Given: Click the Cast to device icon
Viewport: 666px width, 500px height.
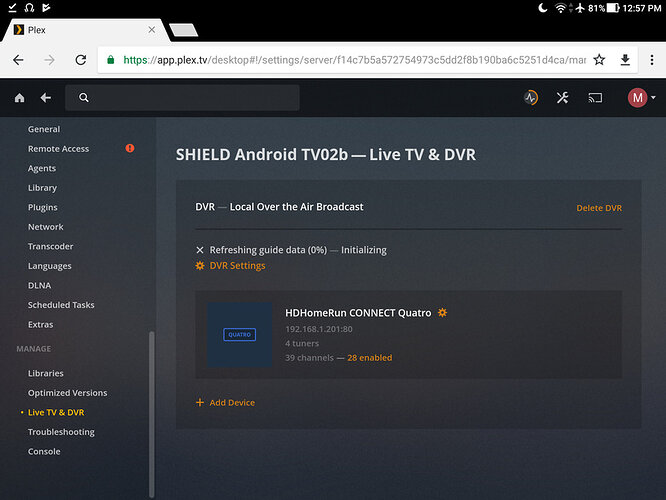Looking at the screenshot, I should point(595,98).
